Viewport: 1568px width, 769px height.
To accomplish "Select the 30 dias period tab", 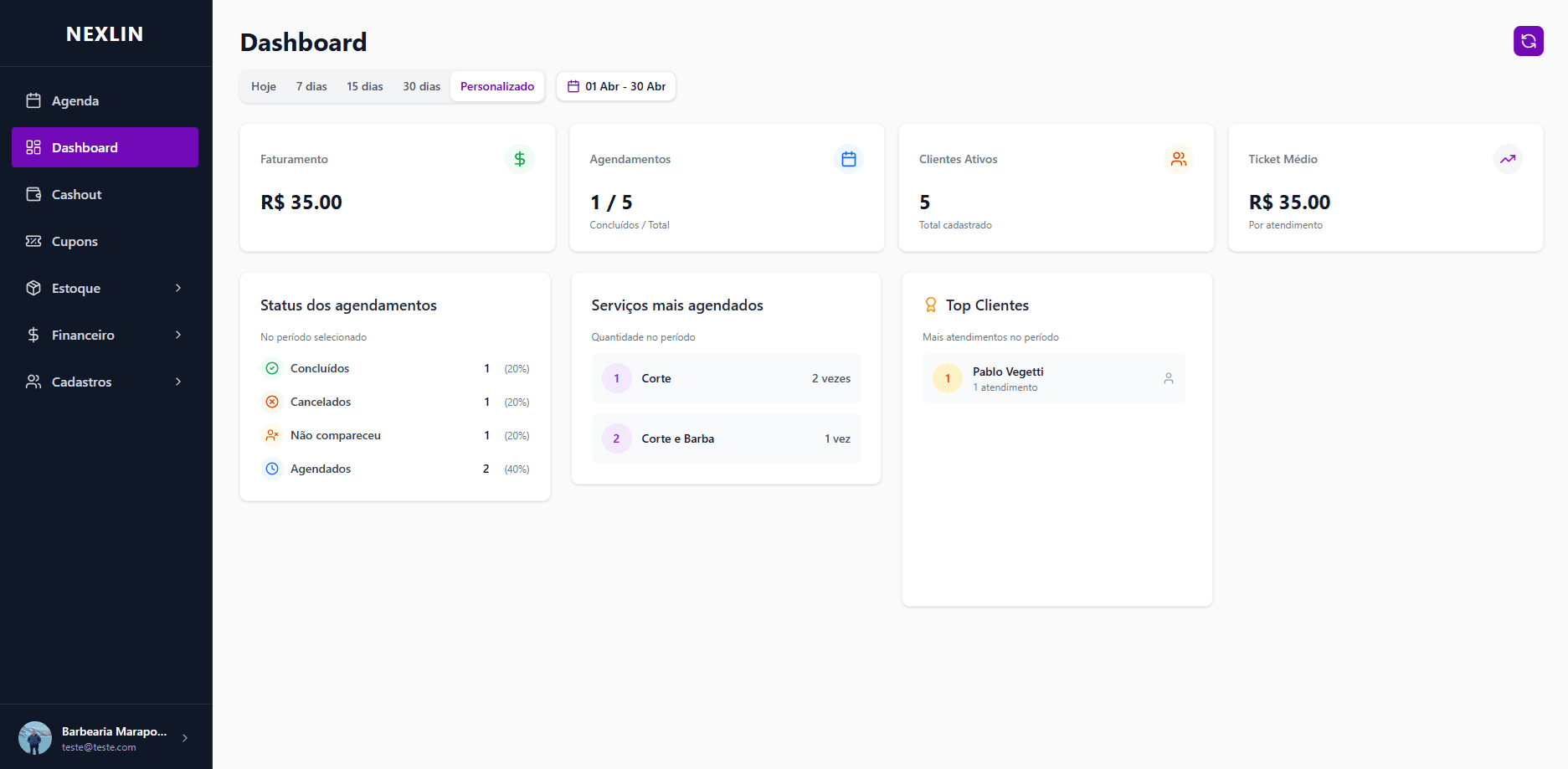I will [422, 86].
